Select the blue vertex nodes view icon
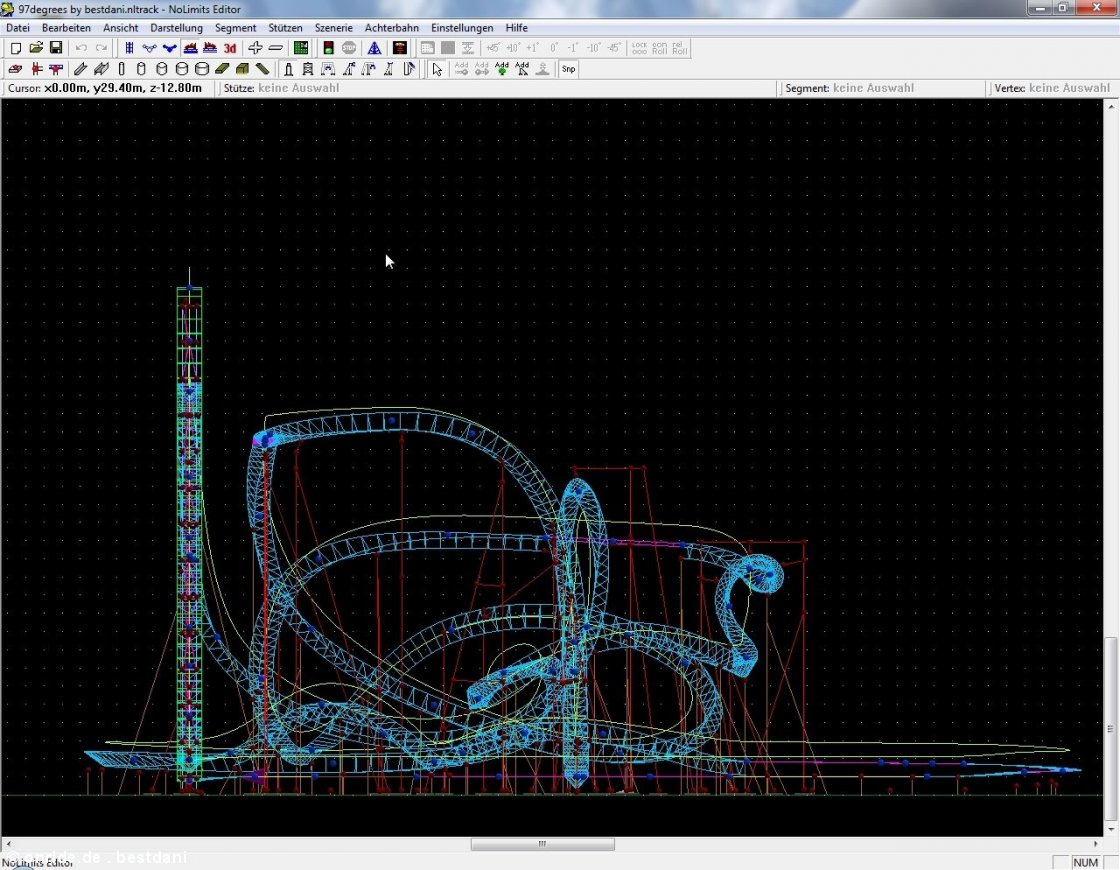Screen dimensions: 1120x870 click(149, 48)
